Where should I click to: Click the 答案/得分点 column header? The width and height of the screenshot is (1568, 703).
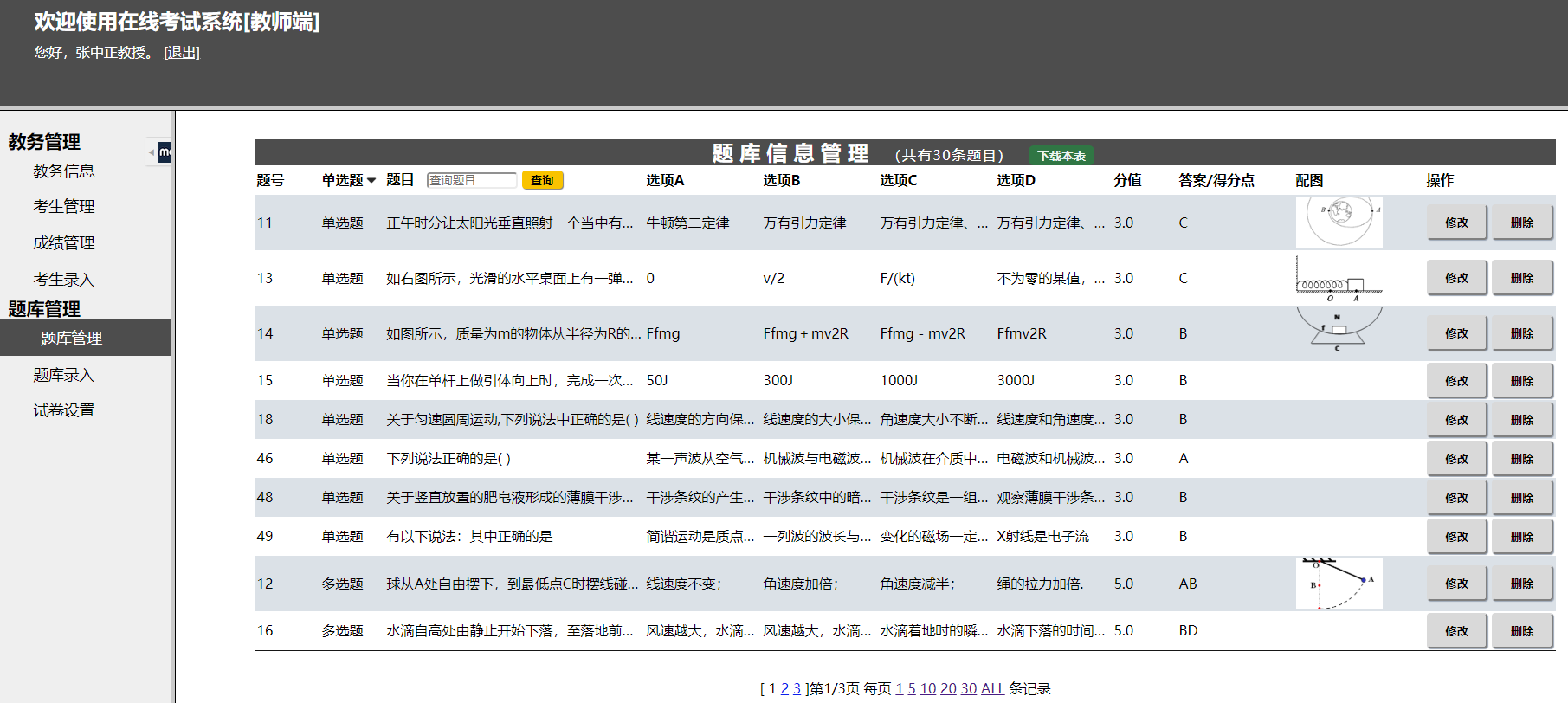[x=1216, y=180]
